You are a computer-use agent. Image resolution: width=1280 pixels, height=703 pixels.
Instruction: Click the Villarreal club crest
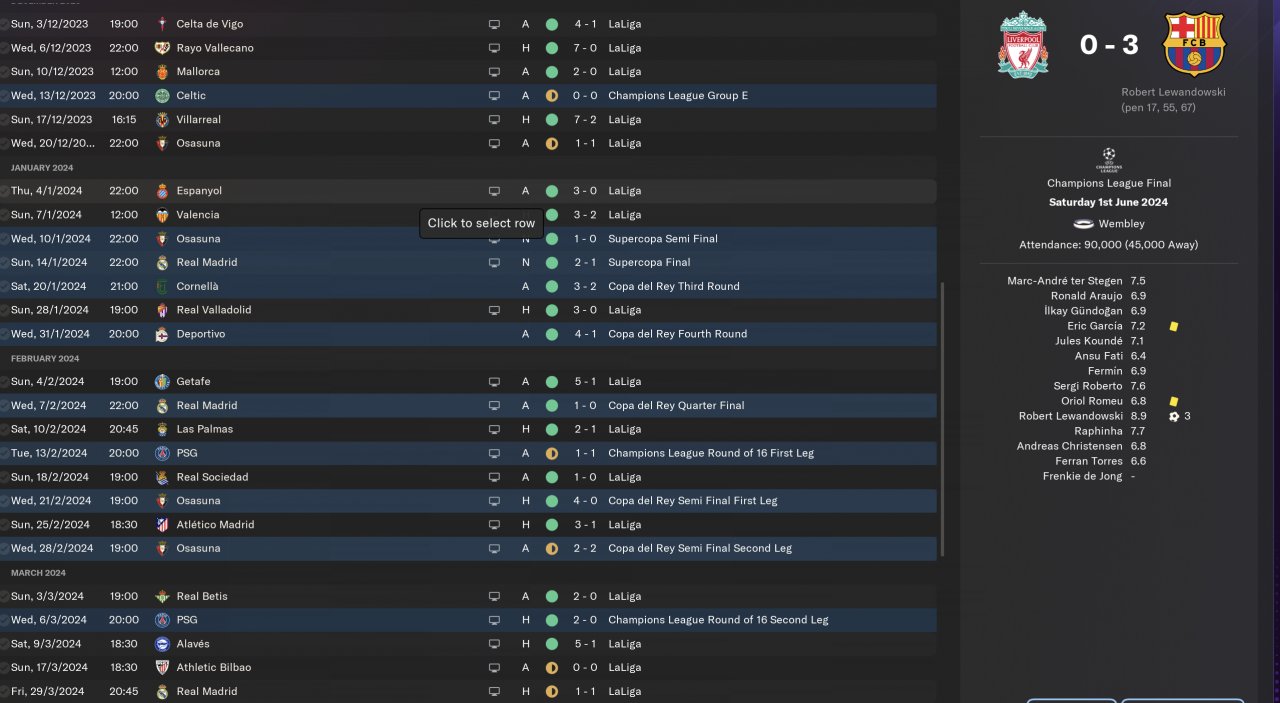coord(162,120)
